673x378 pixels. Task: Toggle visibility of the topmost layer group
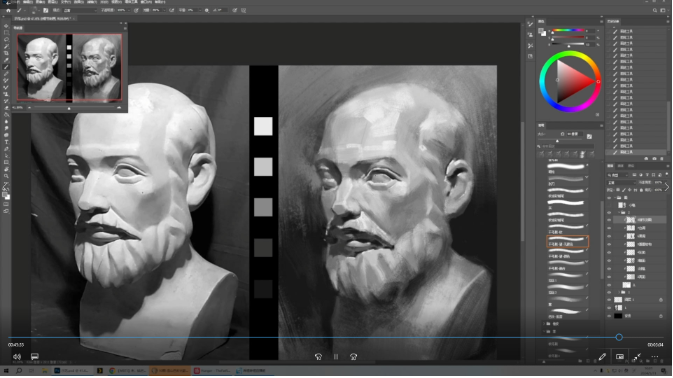609,198
